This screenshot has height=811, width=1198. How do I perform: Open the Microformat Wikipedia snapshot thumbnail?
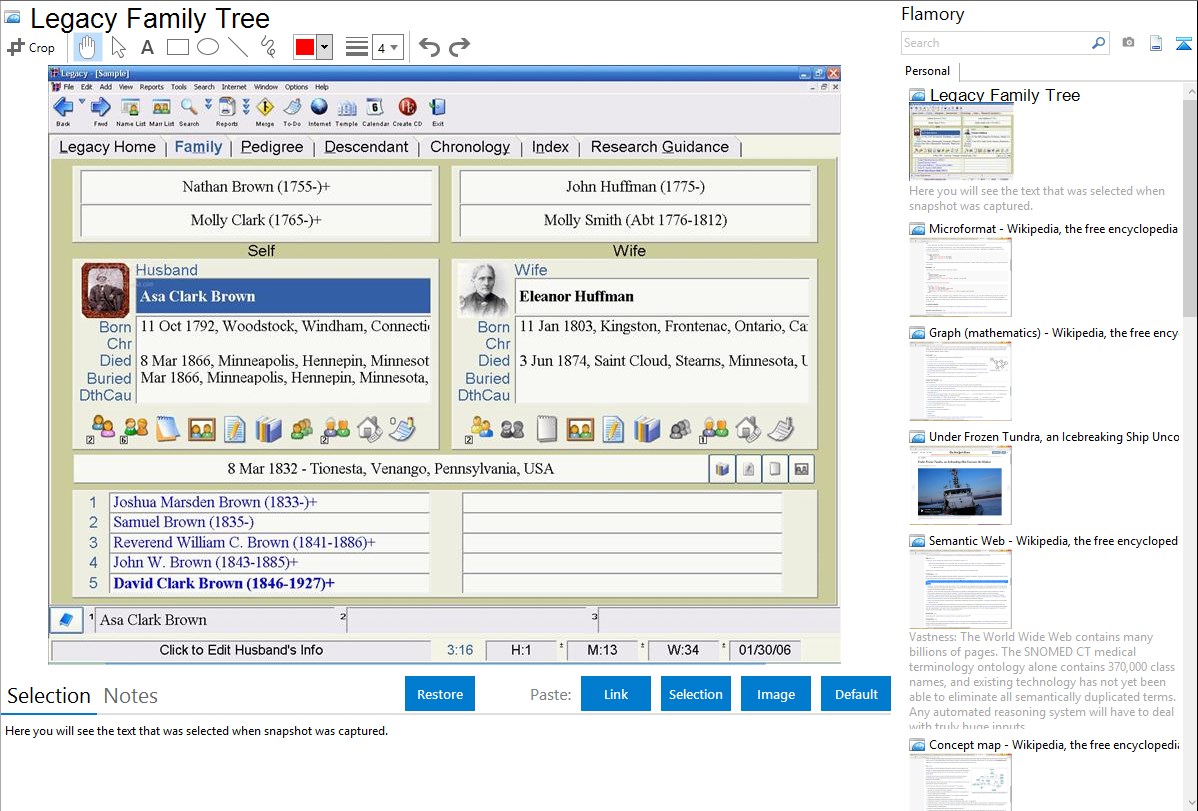(960, 277)
